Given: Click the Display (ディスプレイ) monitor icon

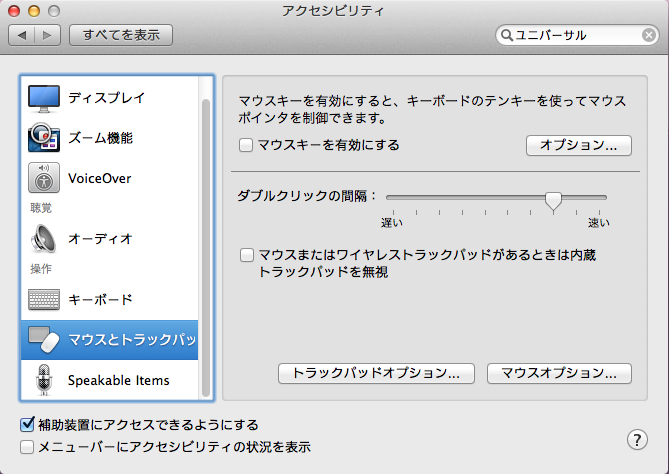Looking at the screenshot, I should (44, 97).
